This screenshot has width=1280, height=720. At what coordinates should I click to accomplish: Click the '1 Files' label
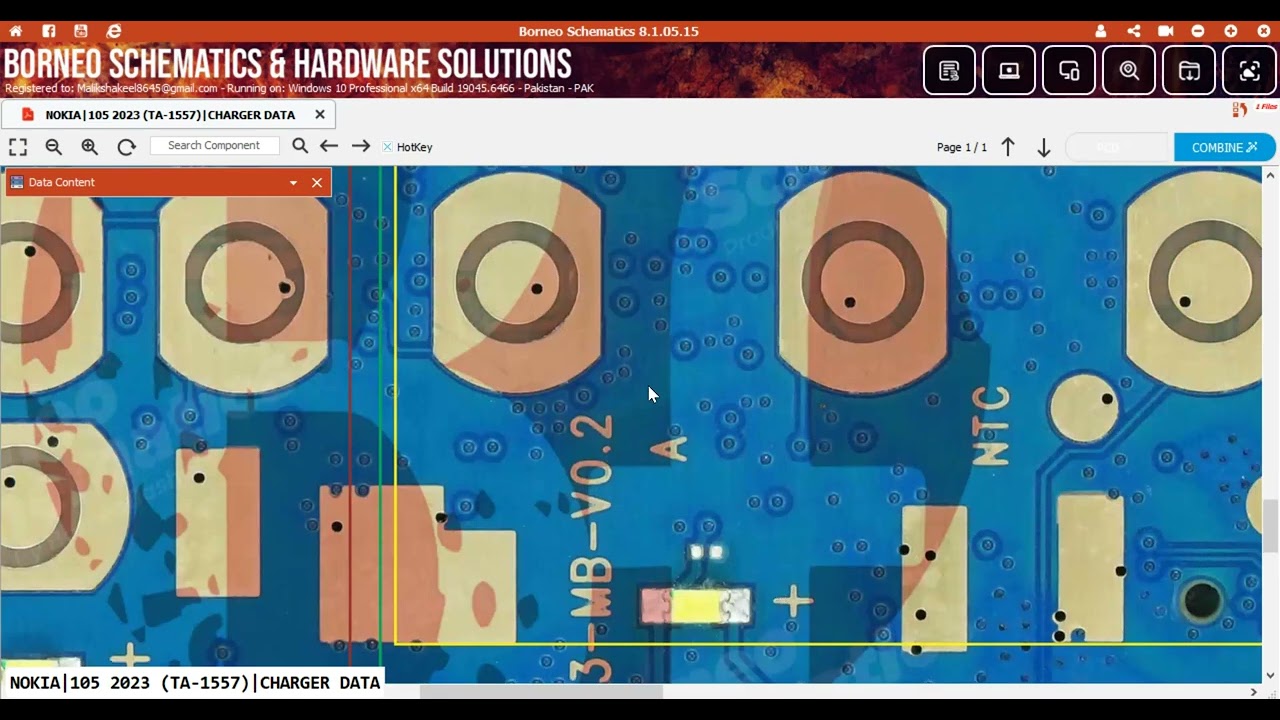click(1266, 107)
